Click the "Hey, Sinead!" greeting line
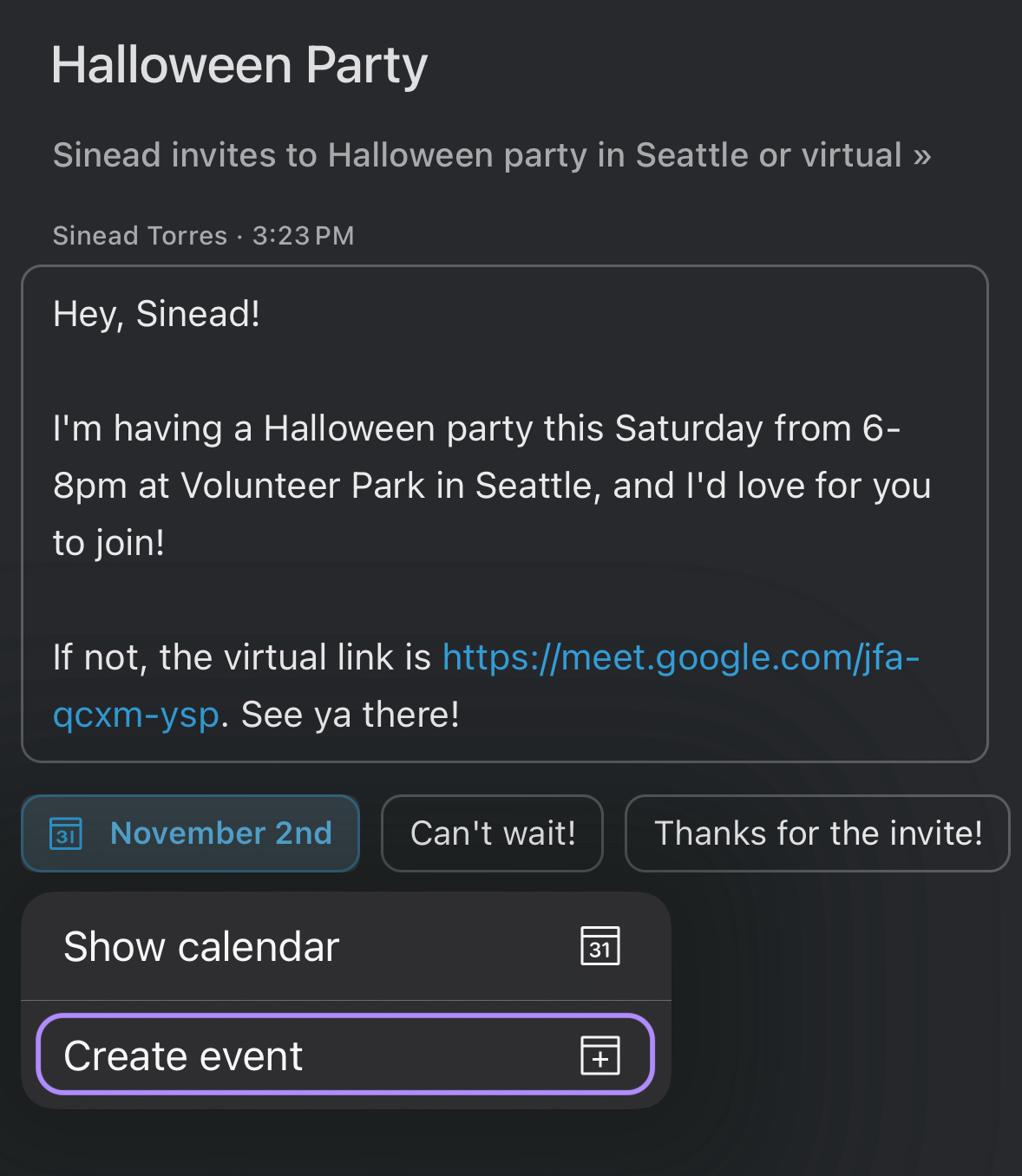1022x1176 pixels. [156, 314]
